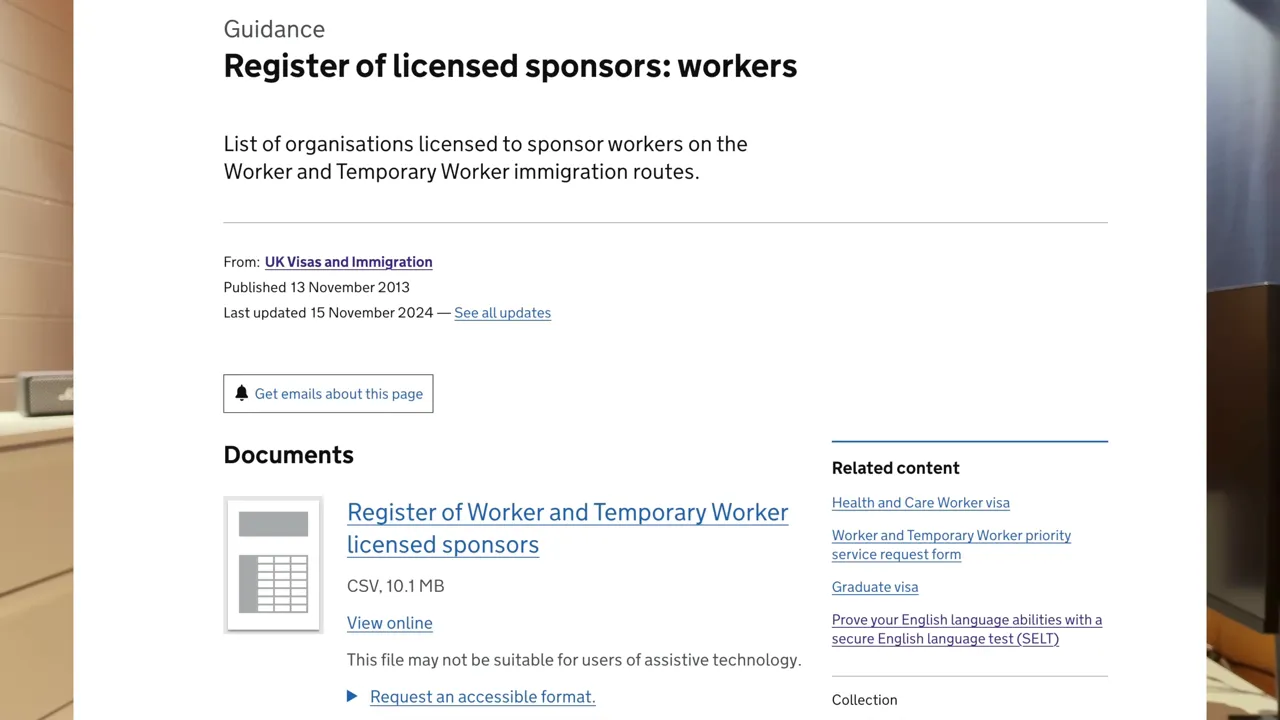Click the CSV document thumbnail icon
Viewport: 1280px width, 720px height.
273,564
